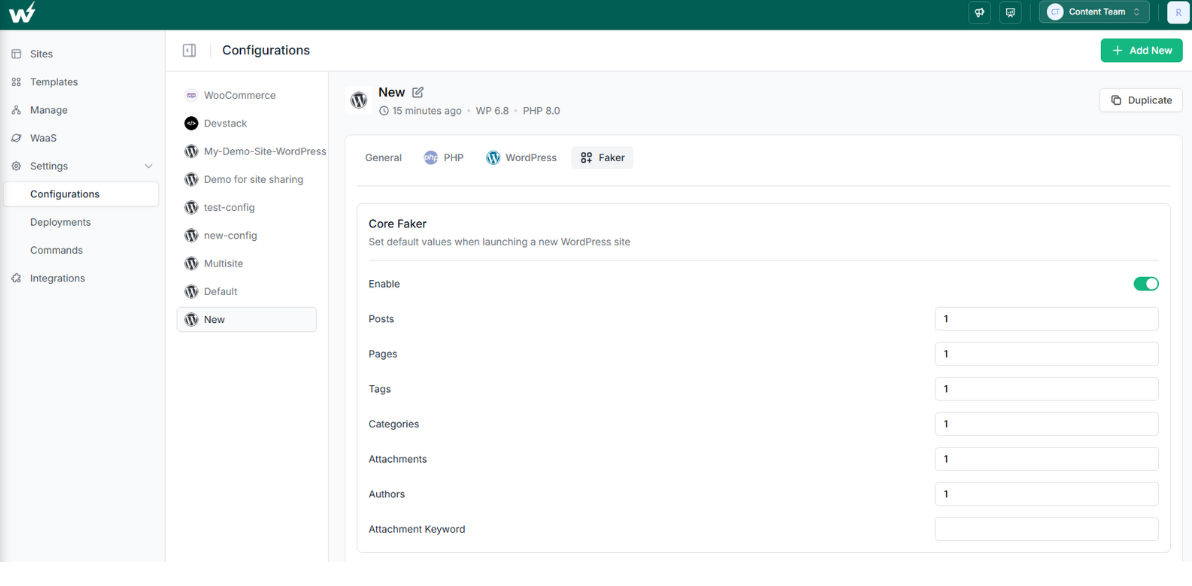Click the WordPress icon beside Default

192,291
